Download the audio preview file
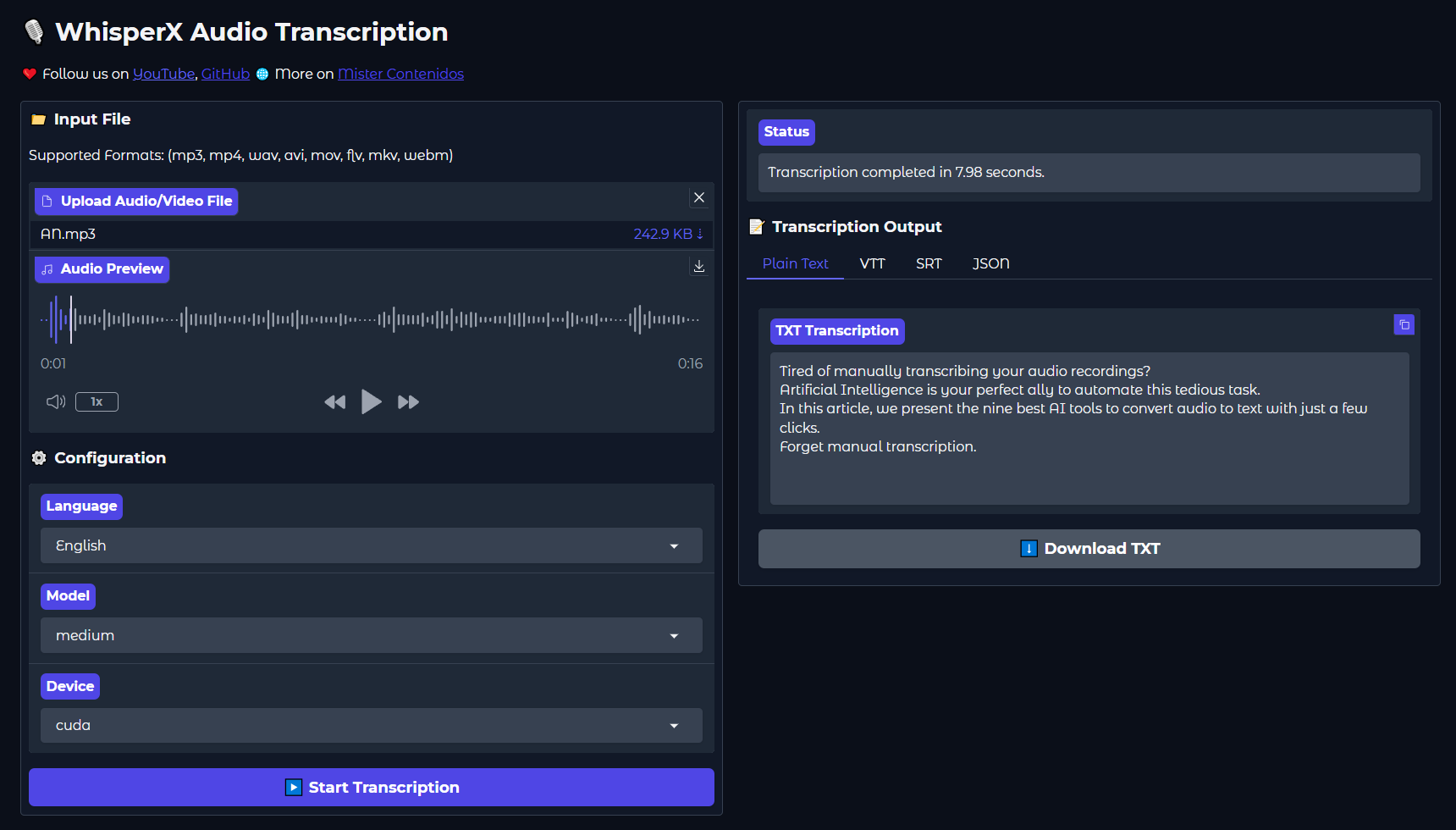Image resolution: width=1456 pixels, height=830 pixels. pos(699,266)
